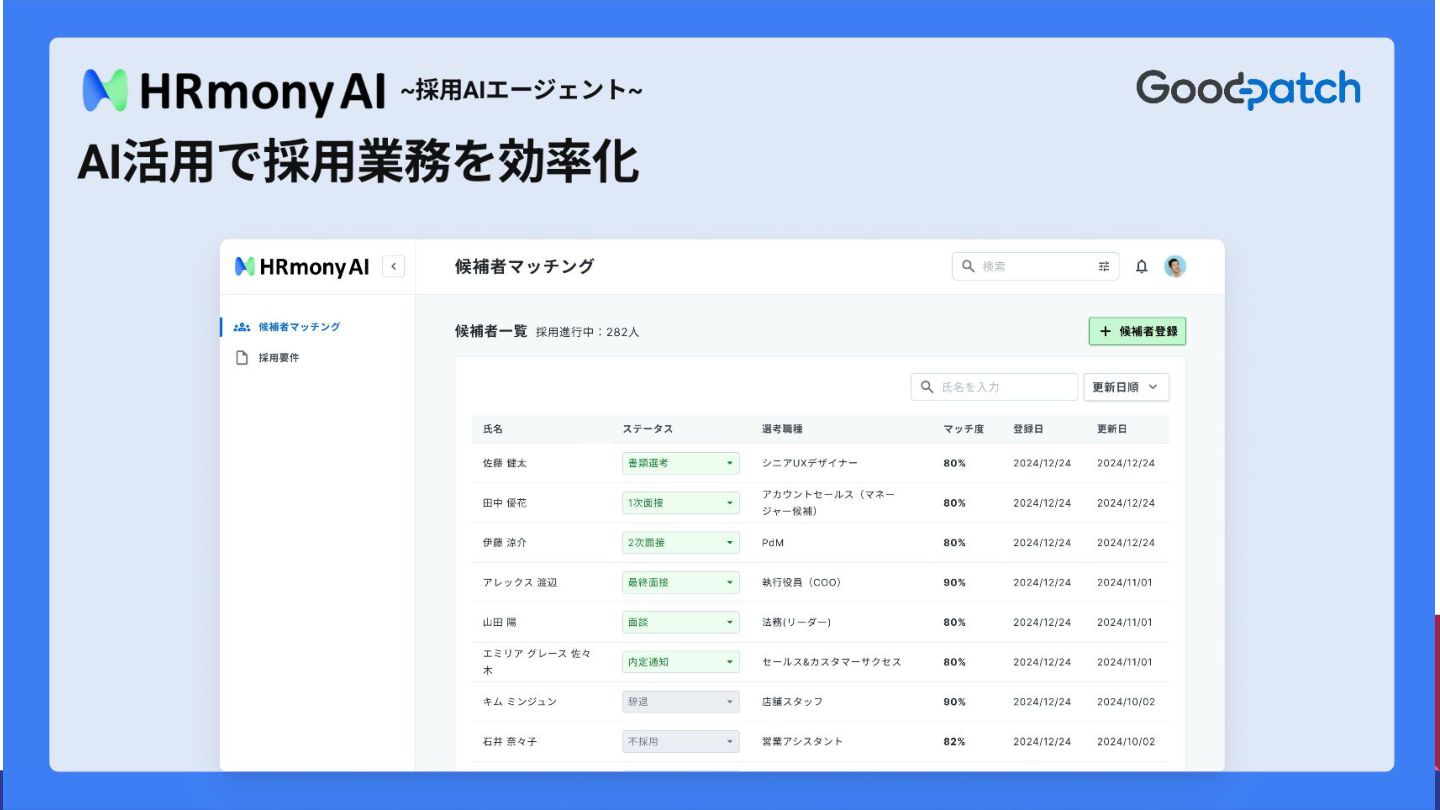Screen dimensions: 1440x810
Task: Collapse the sidebar with the chevron button
Action: coord(394,266)
